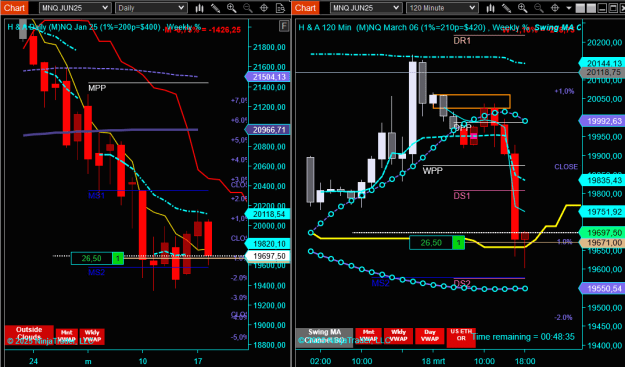
Task: Click the MS2 label on Daily chart
Action: 96,272
